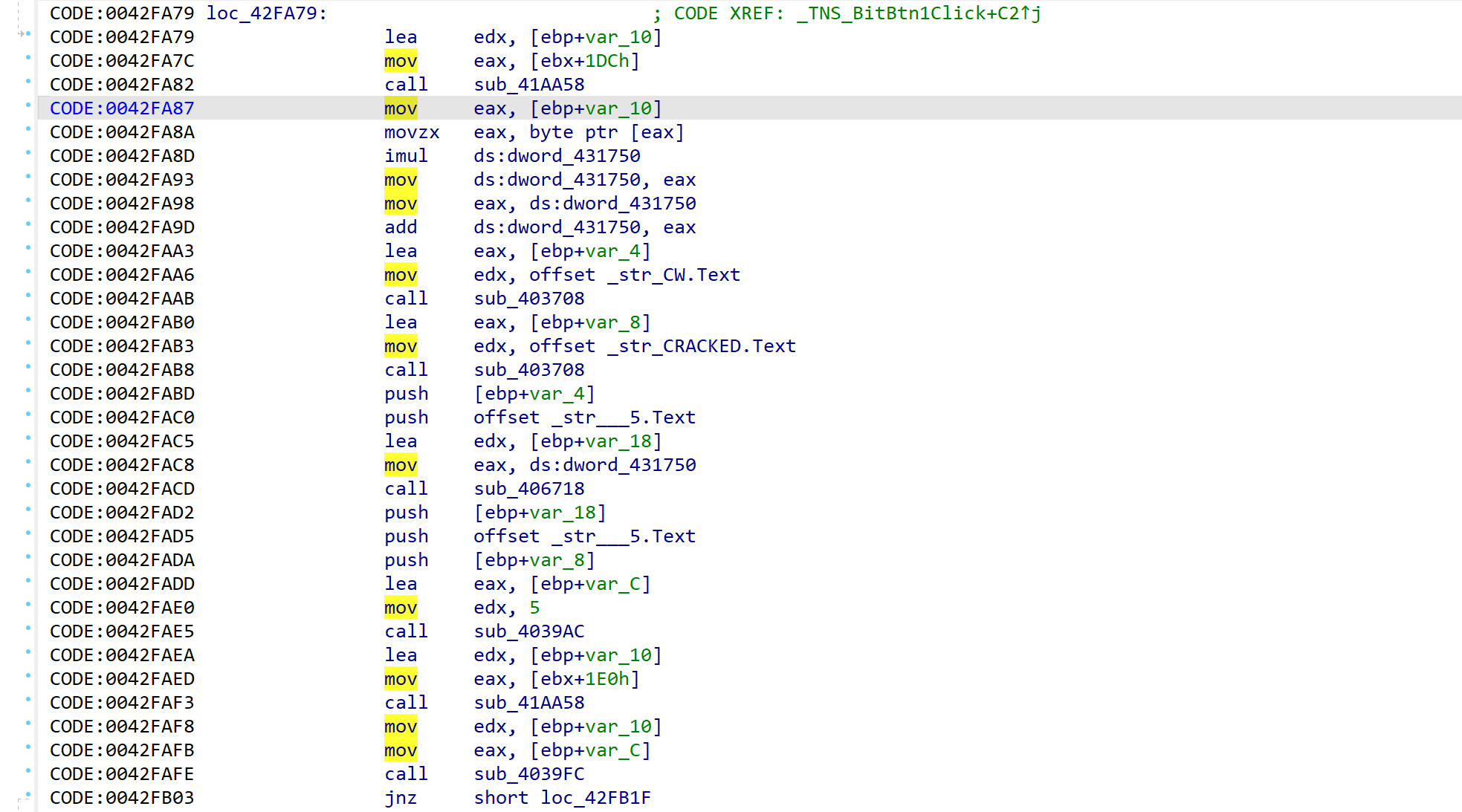This screenshot has width=1462, height=812.
Task: Click address CODE:0042FB03
Action: click(122, 798)
